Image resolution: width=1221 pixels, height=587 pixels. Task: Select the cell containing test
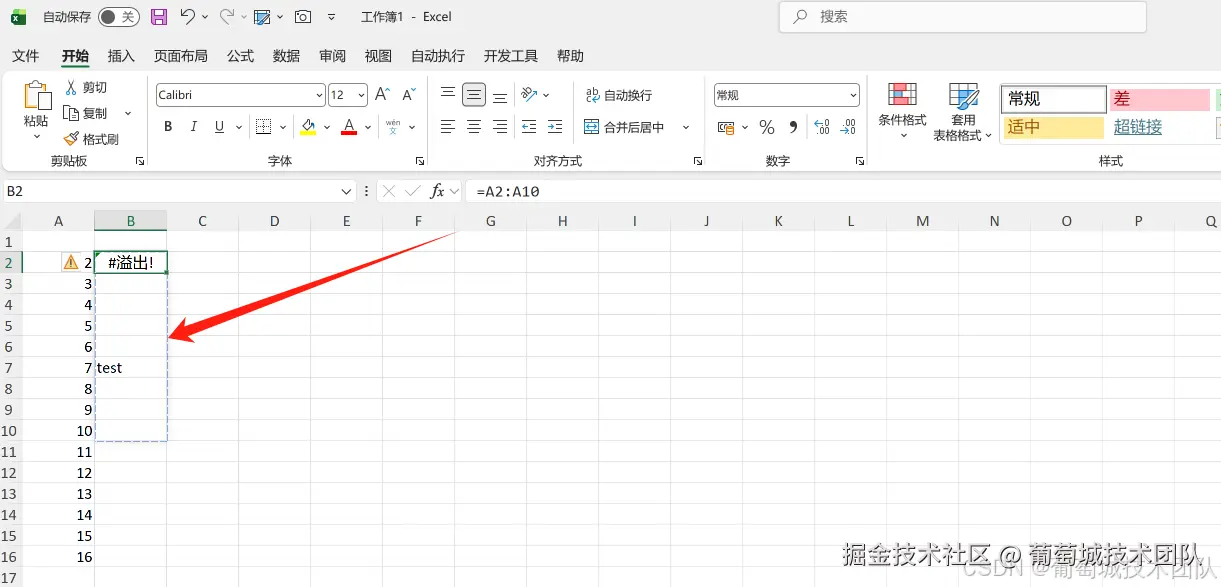131,367
